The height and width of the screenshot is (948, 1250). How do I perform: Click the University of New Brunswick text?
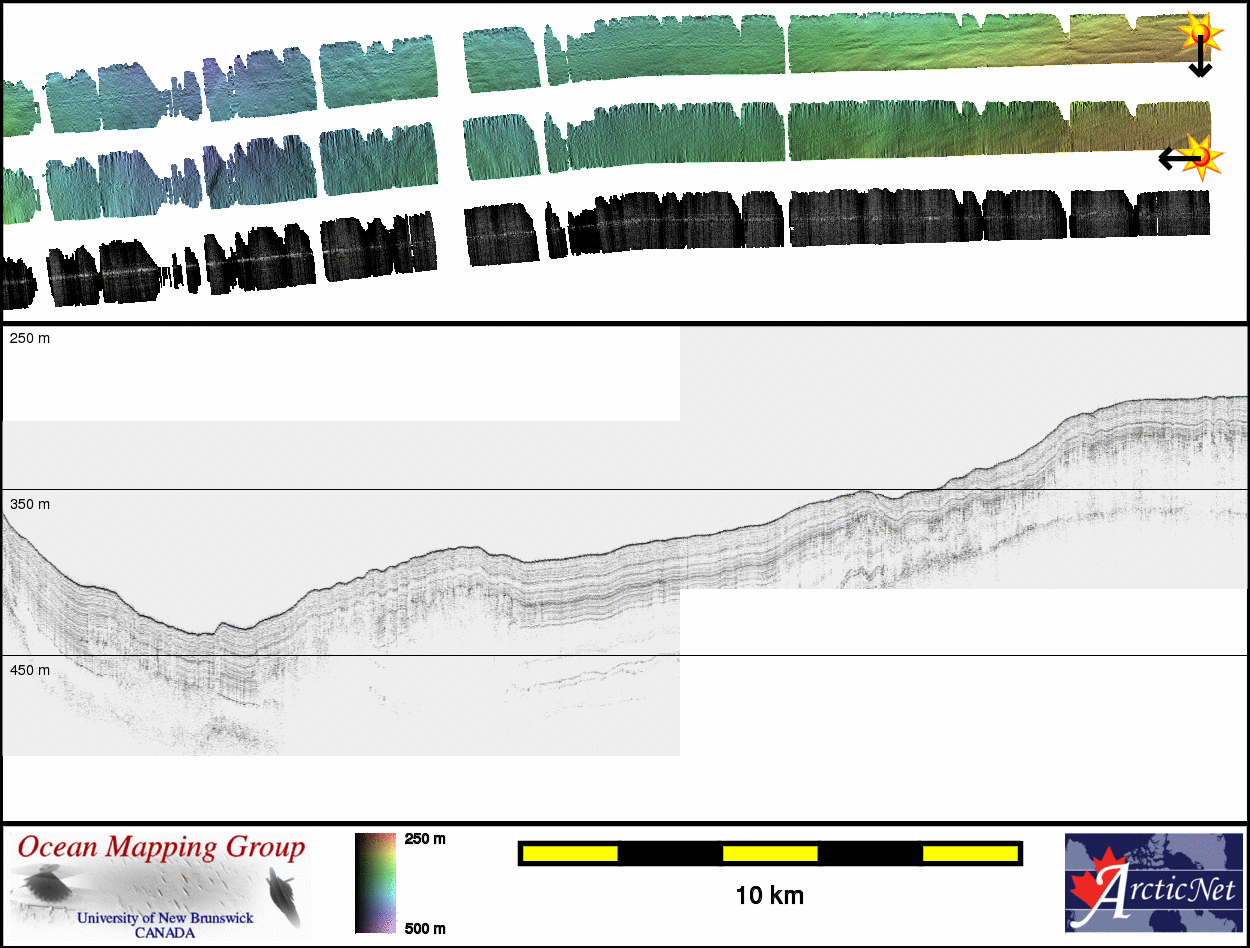pyautogui.click(x=165, y=918)
